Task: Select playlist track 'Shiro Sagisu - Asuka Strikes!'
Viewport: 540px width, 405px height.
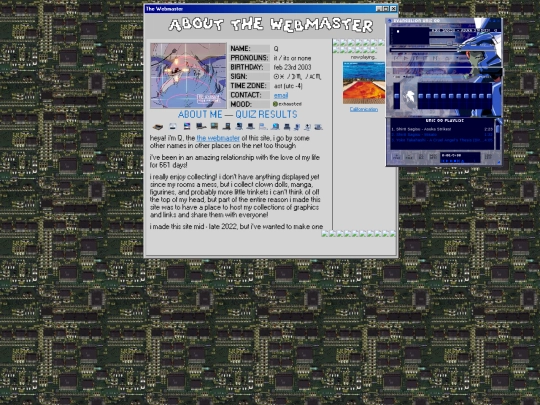Action: 442,129
